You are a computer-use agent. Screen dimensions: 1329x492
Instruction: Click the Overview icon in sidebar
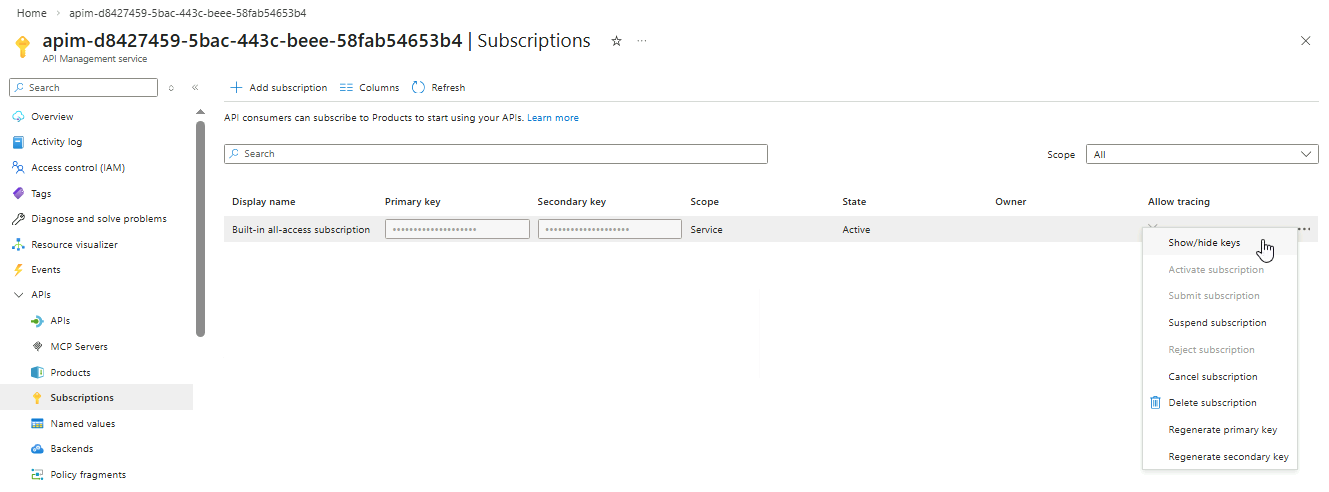[18, 117]
